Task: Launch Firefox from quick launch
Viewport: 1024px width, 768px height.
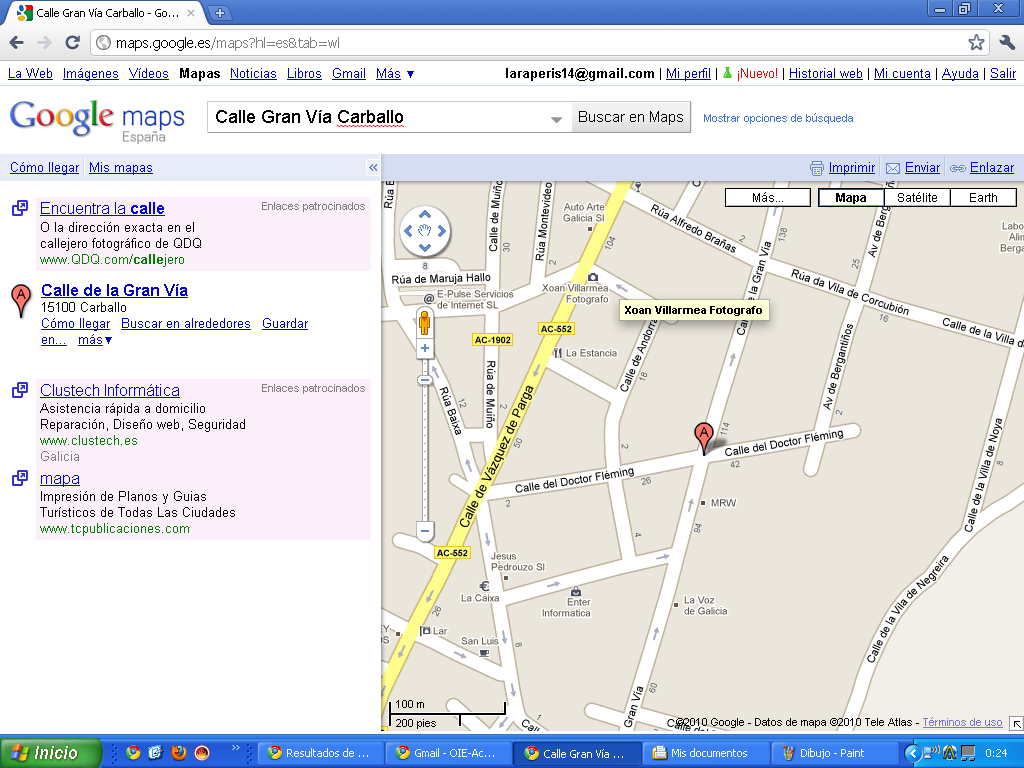Action: (178, 753)
